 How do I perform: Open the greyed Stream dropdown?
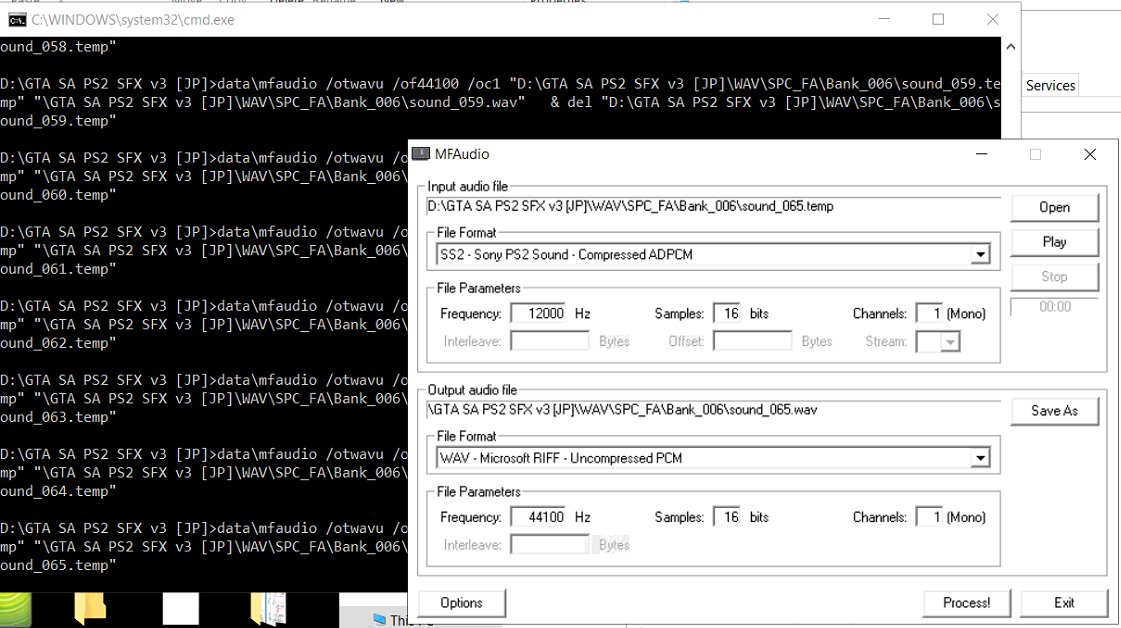pyautogui.click(x=949, y=342)
